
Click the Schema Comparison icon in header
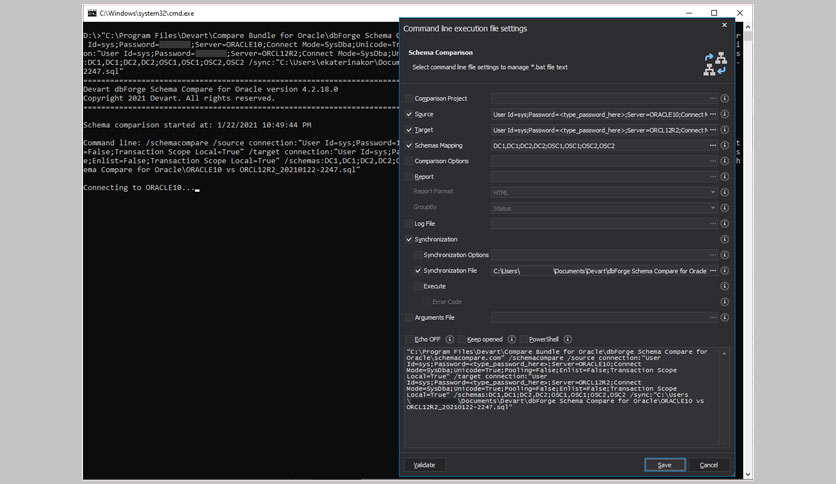click(715, 64)
